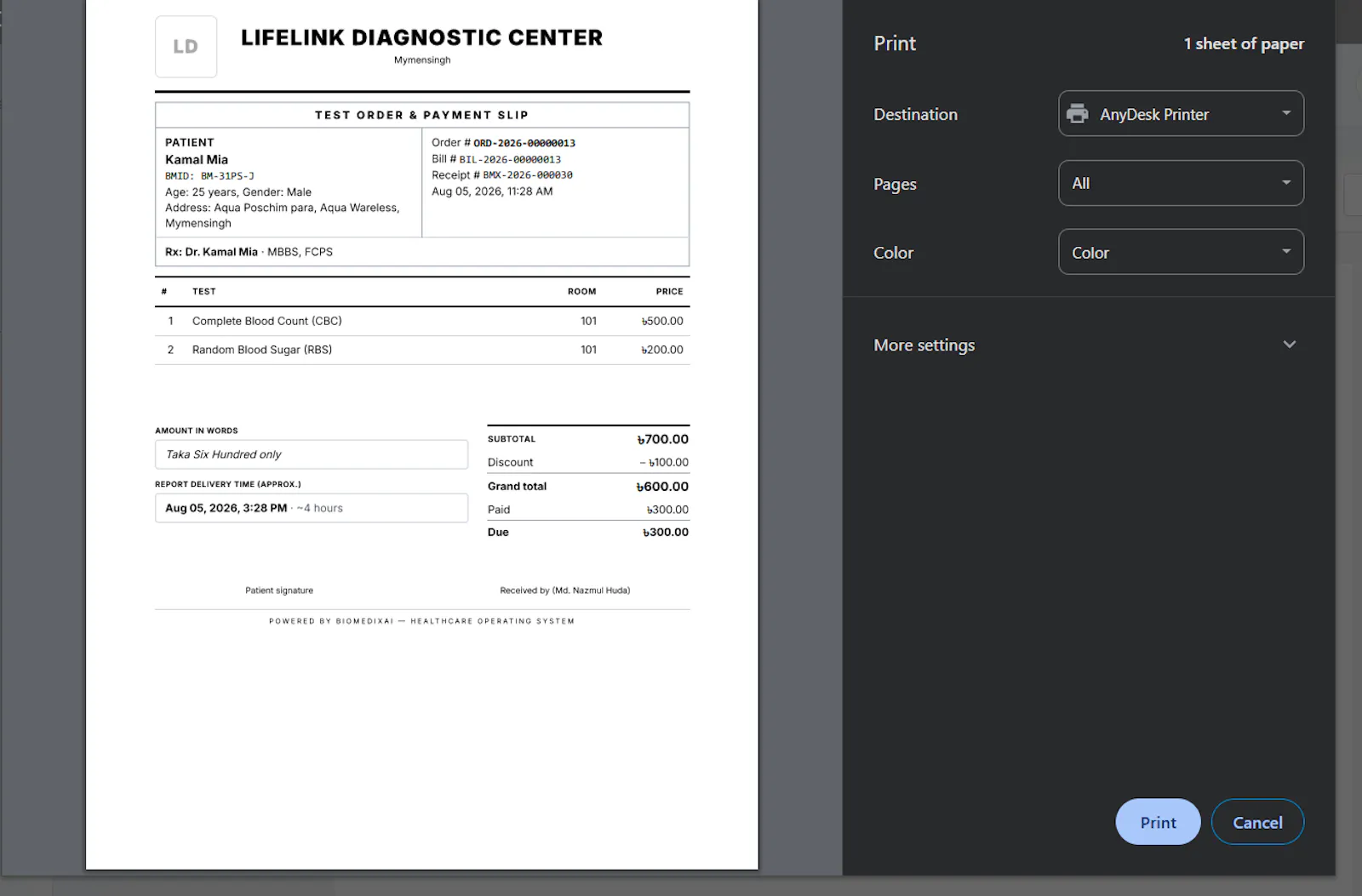Click the TEST ORDER & PAYMENT SLIP title
The image size is (1362, 896).
point(422,116)
